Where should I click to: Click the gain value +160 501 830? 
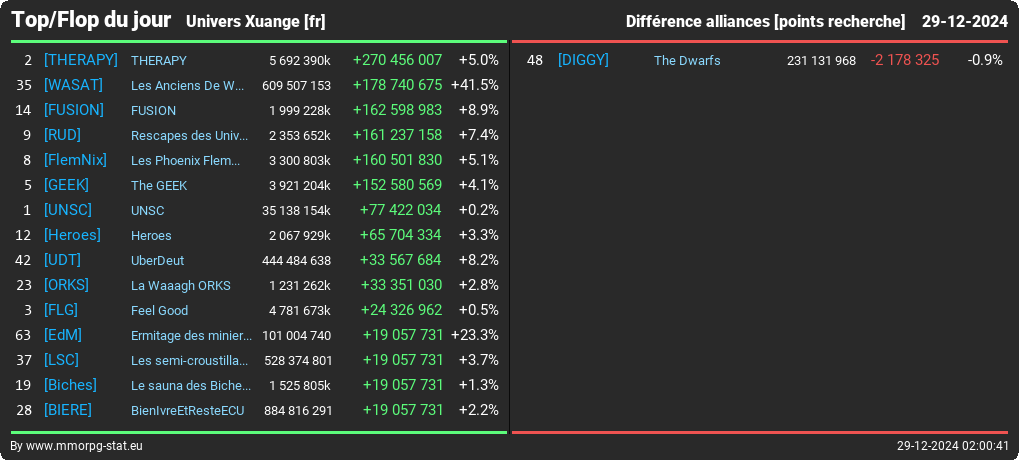(397, 160)
